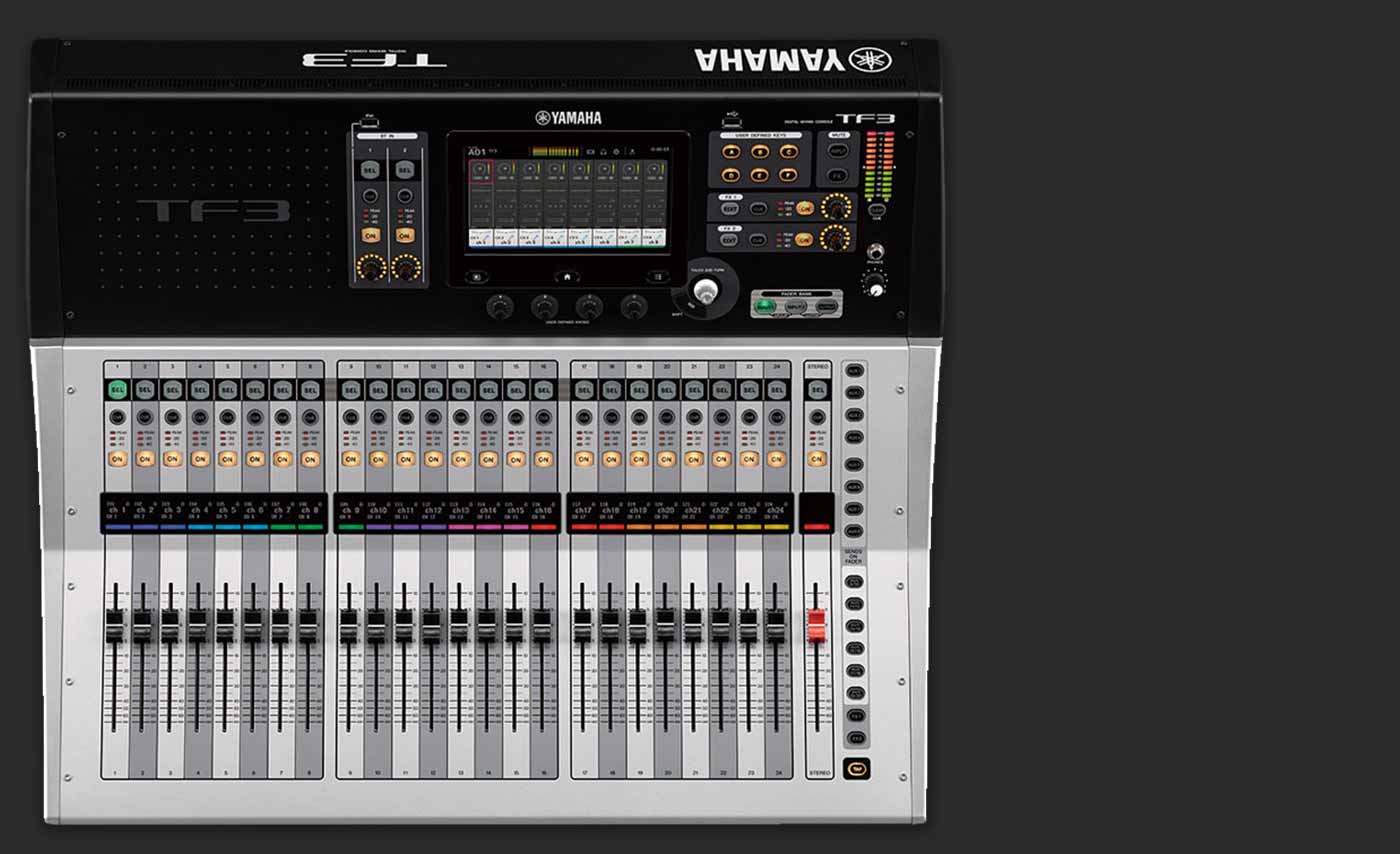1400x854 pixels.
Task: Switch to the right-hand Fader Bank button
Action: coord(827,306)
